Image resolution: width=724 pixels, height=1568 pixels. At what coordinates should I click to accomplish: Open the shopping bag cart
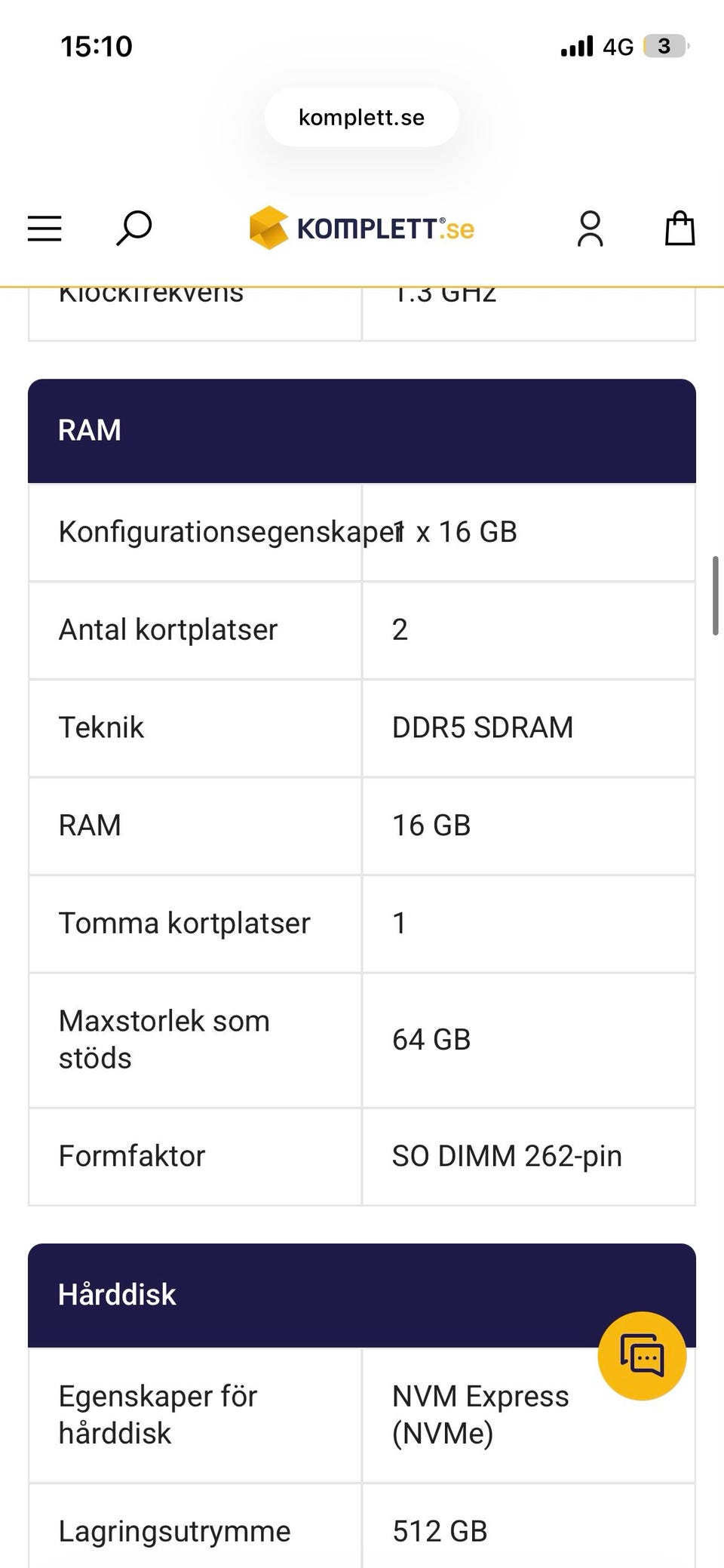[680, 228]
